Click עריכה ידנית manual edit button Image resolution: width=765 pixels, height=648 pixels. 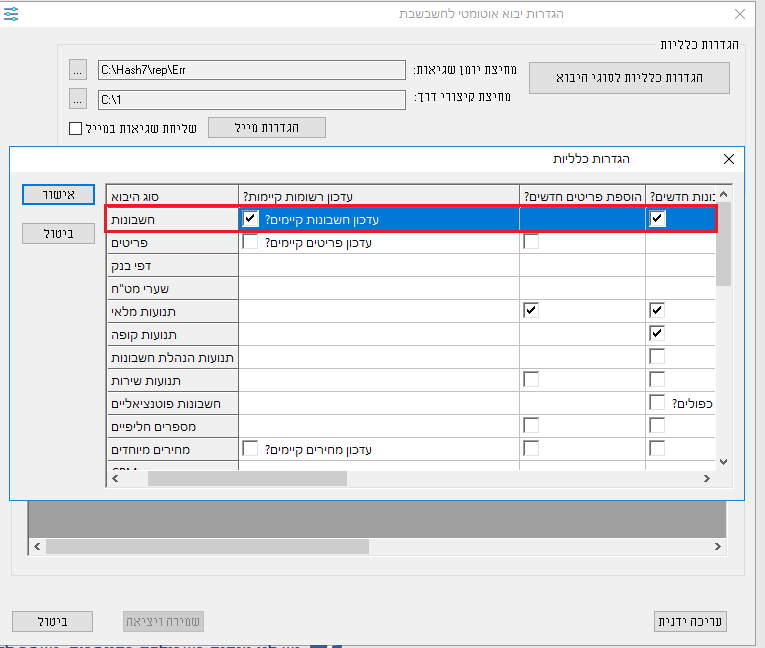690,622
